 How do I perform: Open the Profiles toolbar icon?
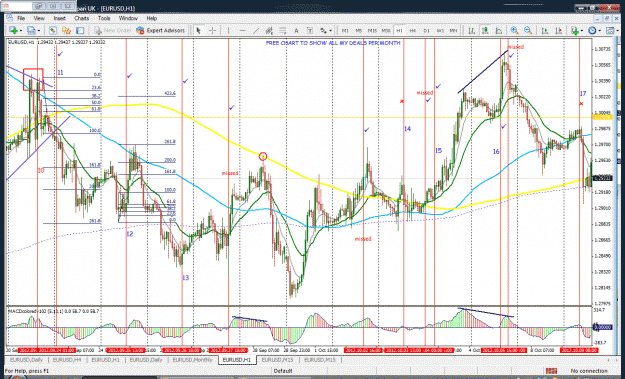[x=31, y=30]
